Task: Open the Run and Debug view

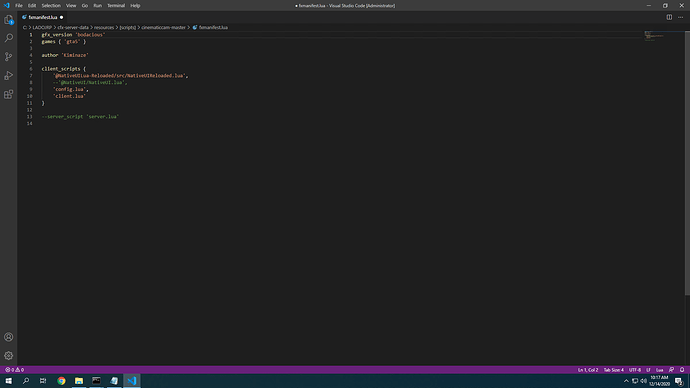Action: tap(8, 75)
